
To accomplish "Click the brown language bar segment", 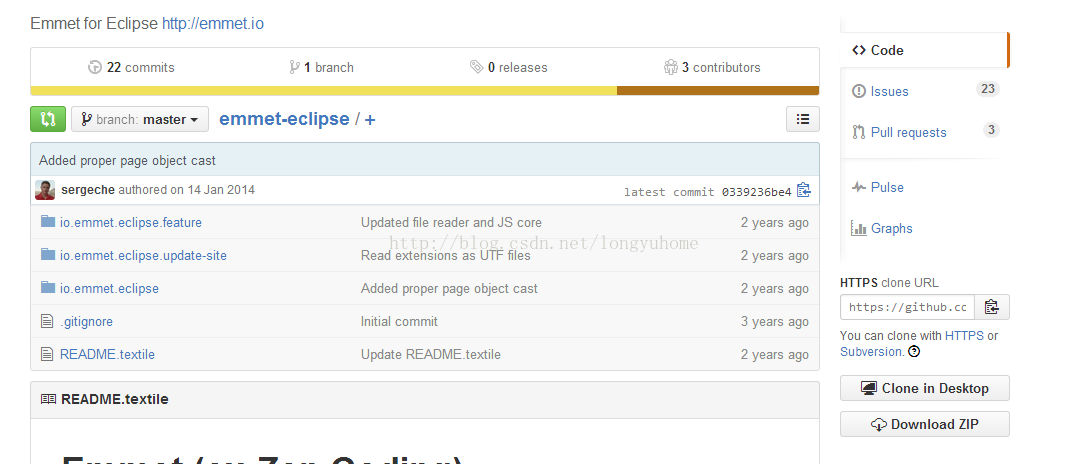I will (x=718, y=90).
